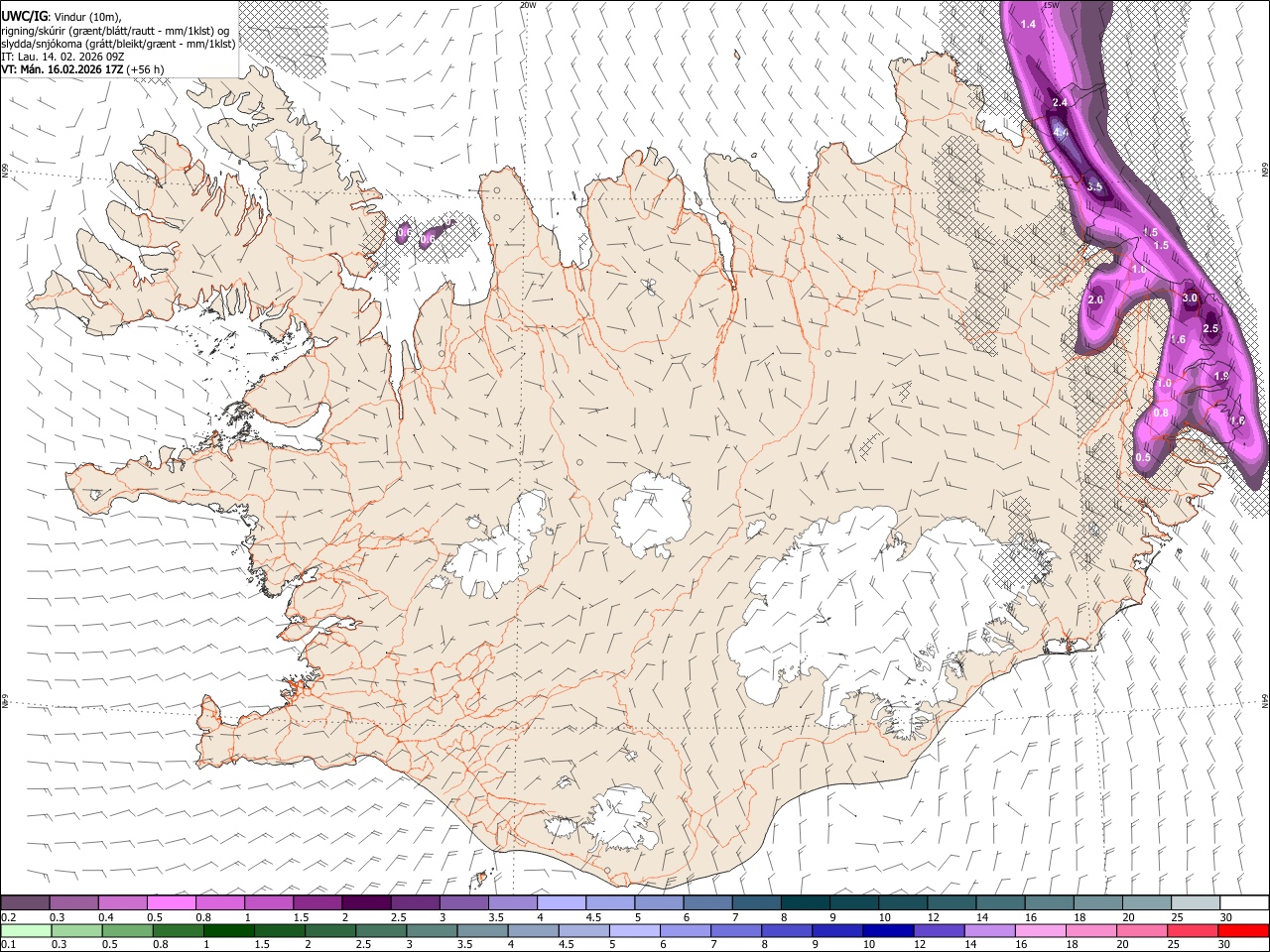Click the white snow scale swatch labeled 30
Screen dimensions: 1270x952
[1244, 902]
